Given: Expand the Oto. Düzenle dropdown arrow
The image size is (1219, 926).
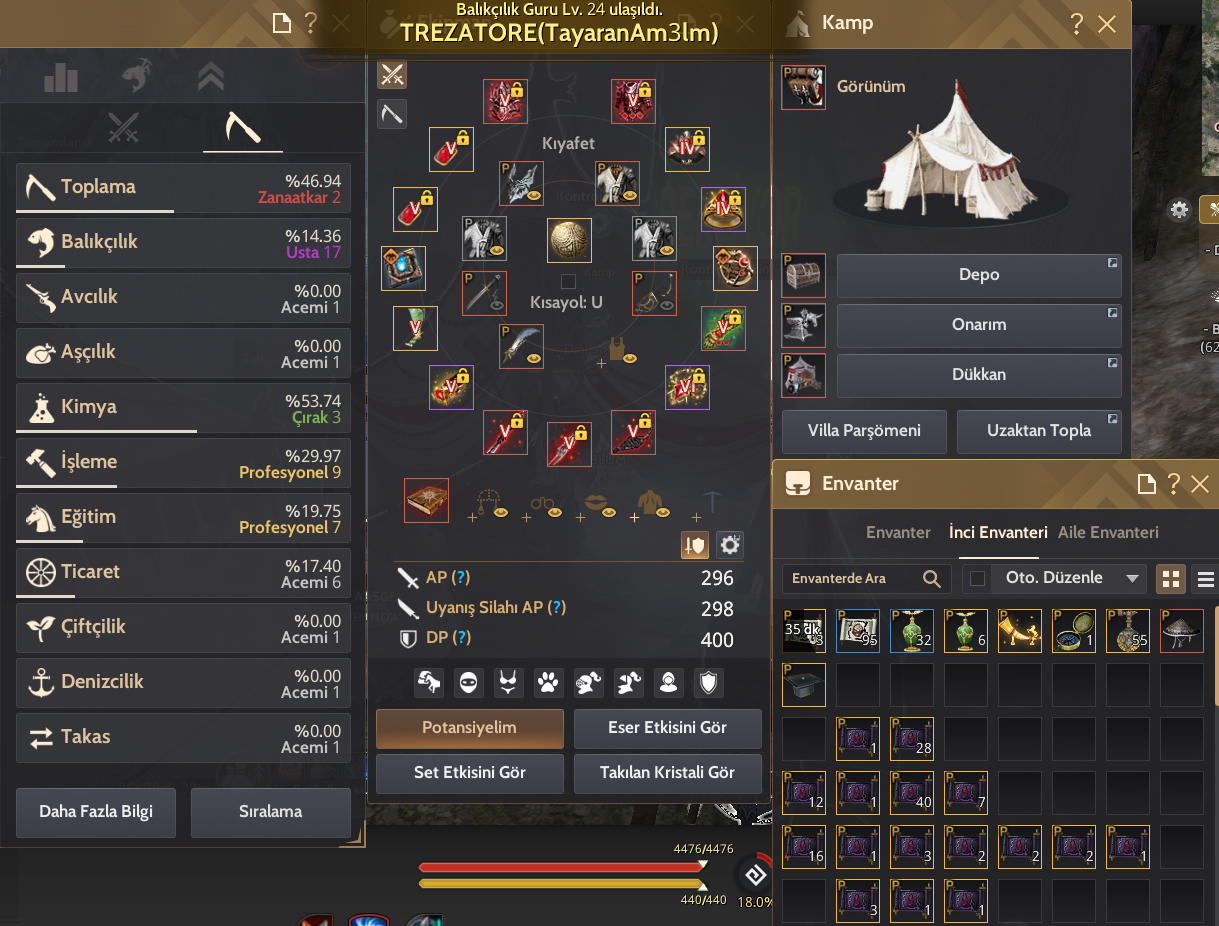Looking at the screenshot, I should (1132, 578).
